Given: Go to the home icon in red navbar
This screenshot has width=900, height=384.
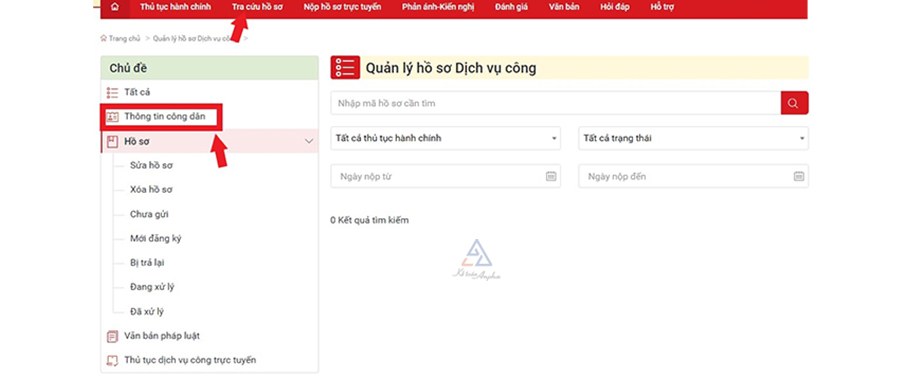Looking at the screenshot, I should [x=115, y=7].
